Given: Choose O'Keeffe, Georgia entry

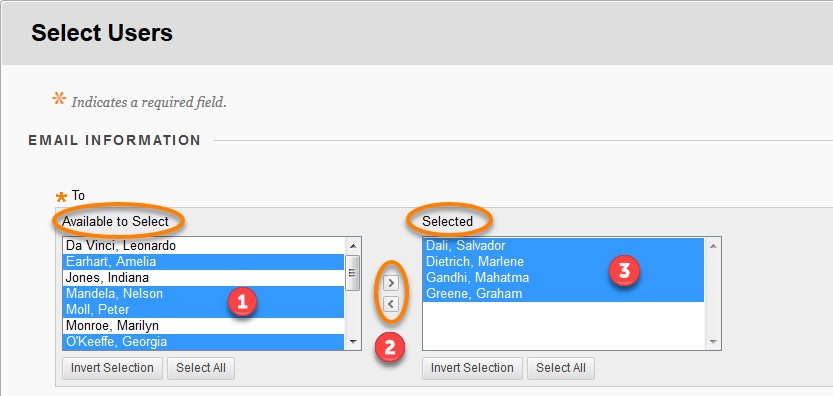Looking at the screenshot, I should pyautogui.click(x=203, y=341).
